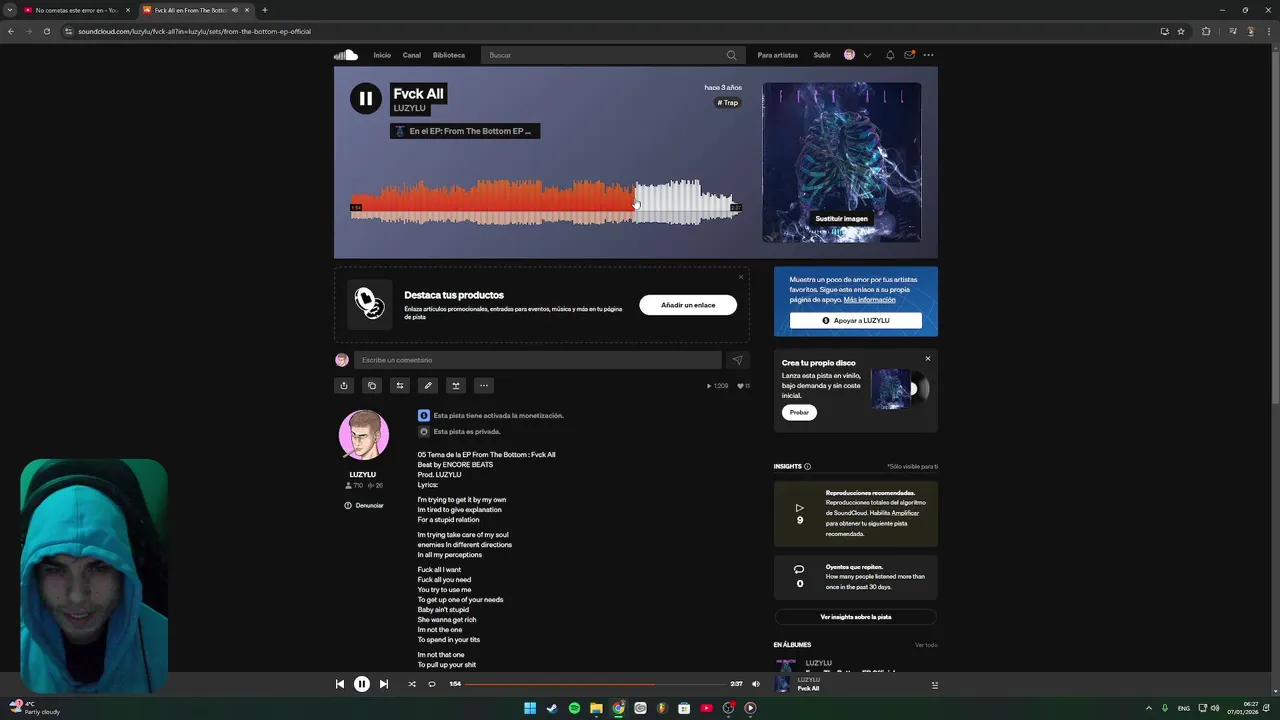Open LUZYLU artist link under title

click(x=410, y=108)
